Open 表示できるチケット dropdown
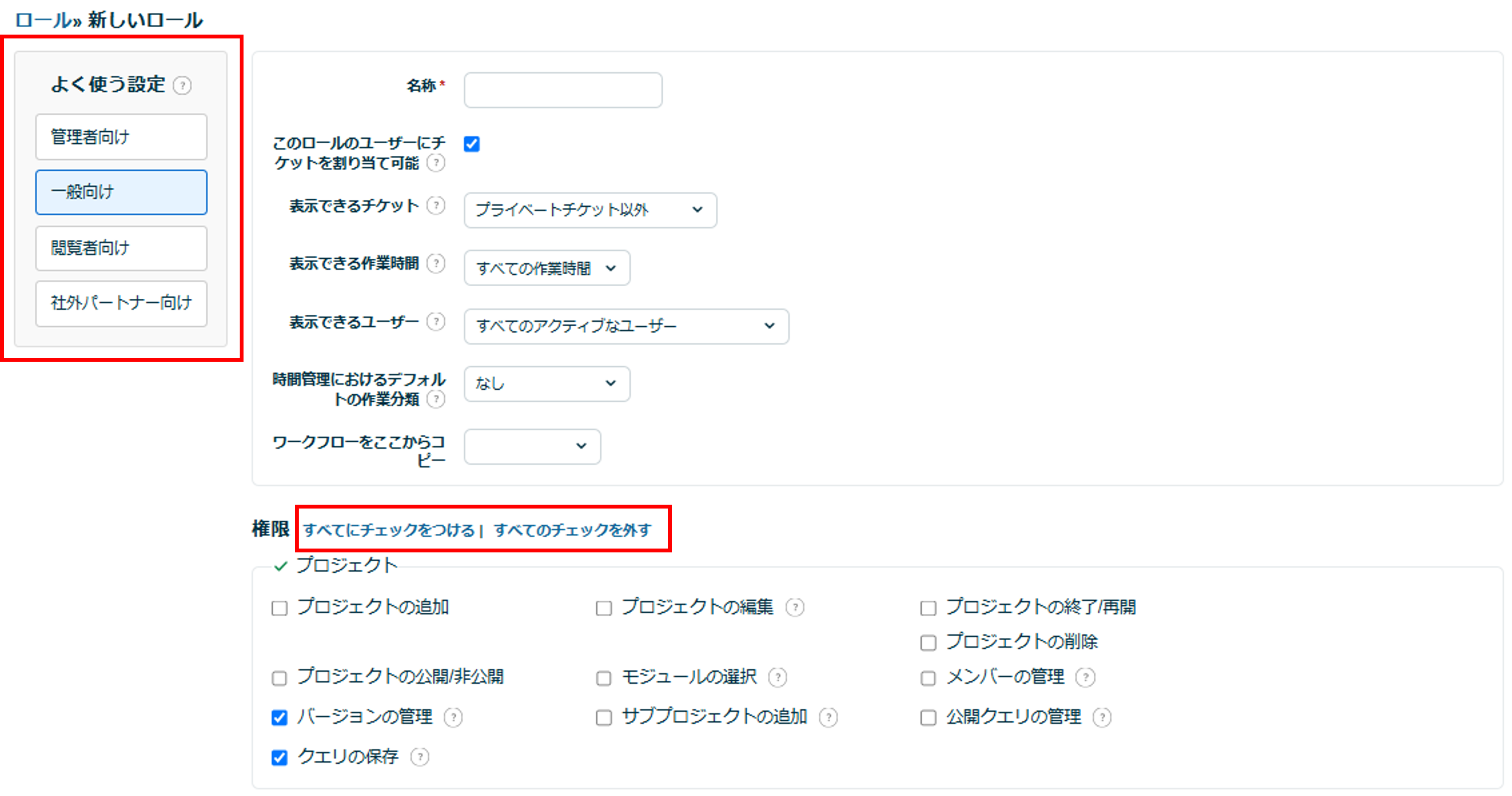 pyautogui.click(x=590, y=209)
